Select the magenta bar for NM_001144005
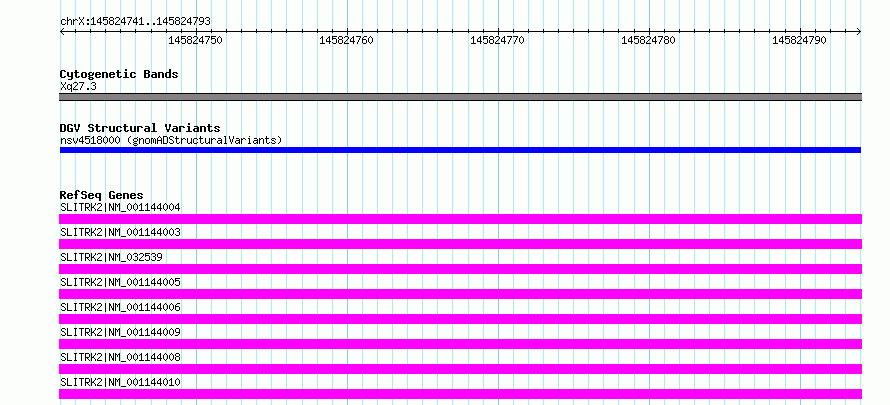 460,294
